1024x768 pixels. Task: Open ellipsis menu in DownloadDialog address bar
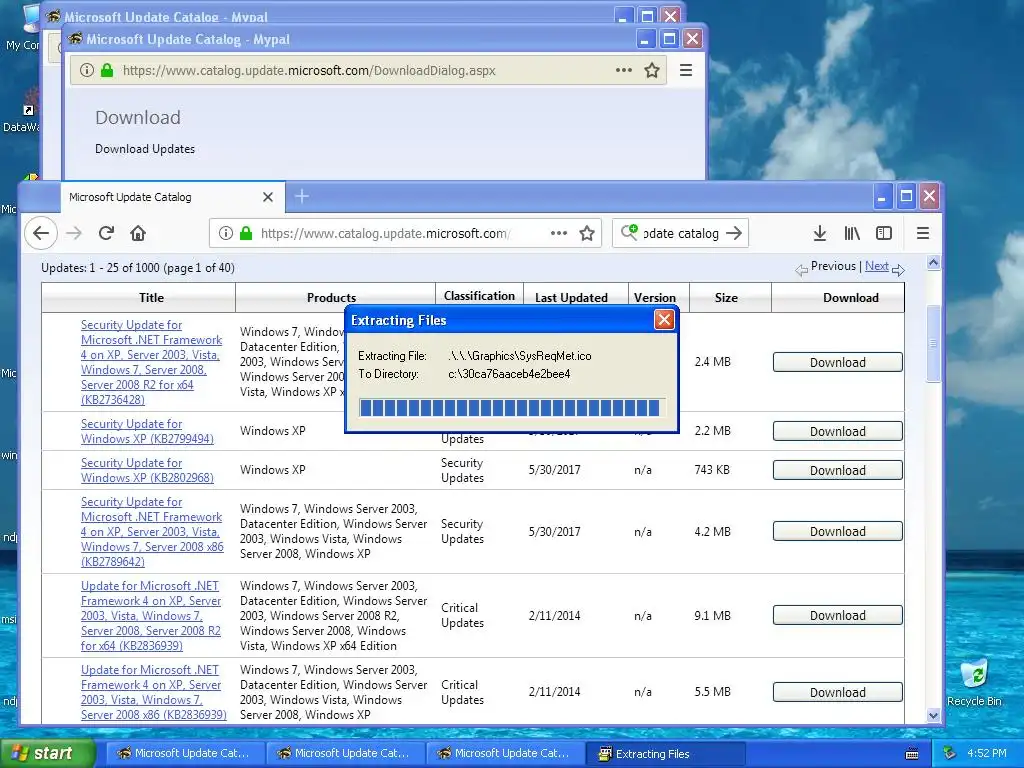tap(624, 70)
